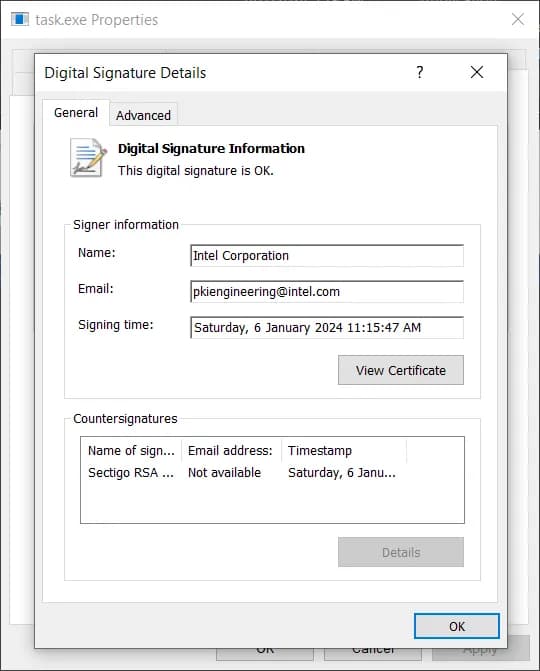Click the digital signature document icon
Viewport: 540px width, 671px height.
89,157
